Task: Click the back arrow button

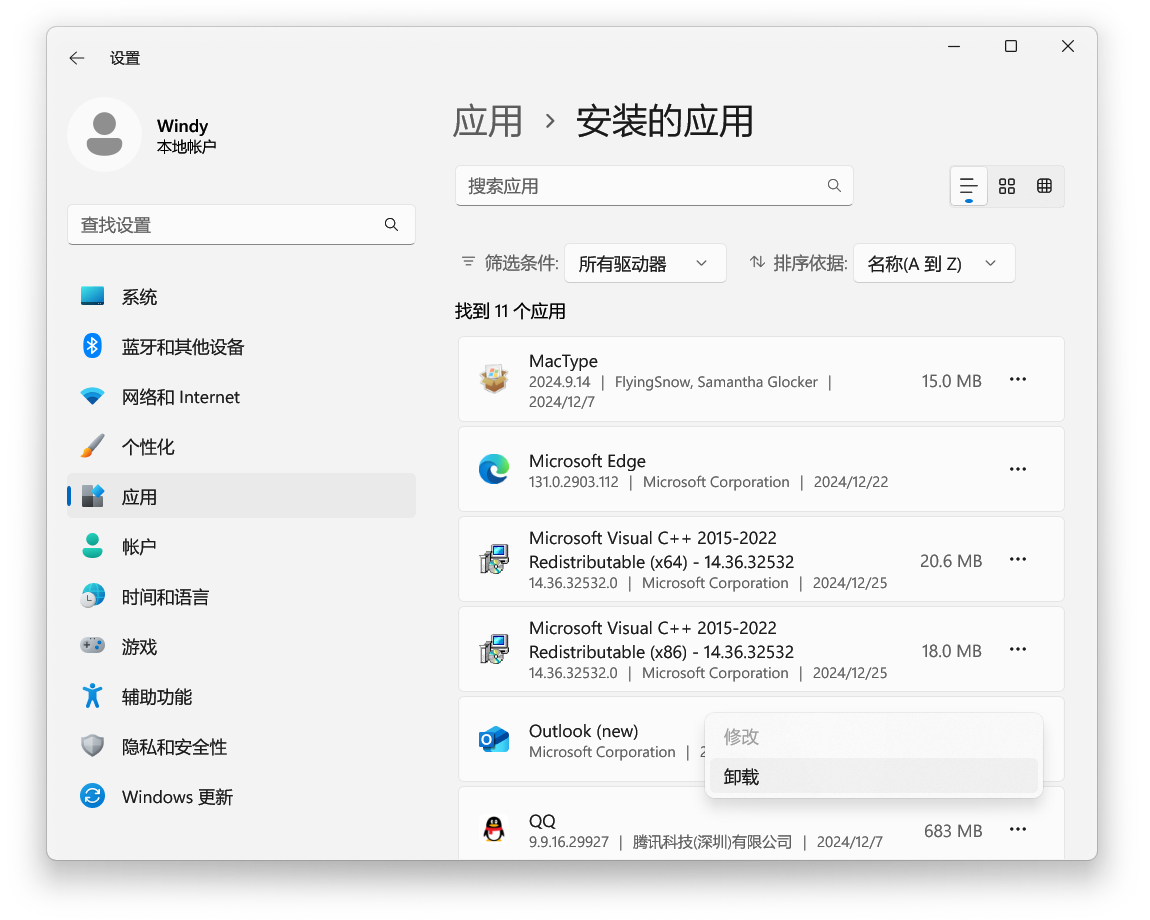Action: click(77, 58)
